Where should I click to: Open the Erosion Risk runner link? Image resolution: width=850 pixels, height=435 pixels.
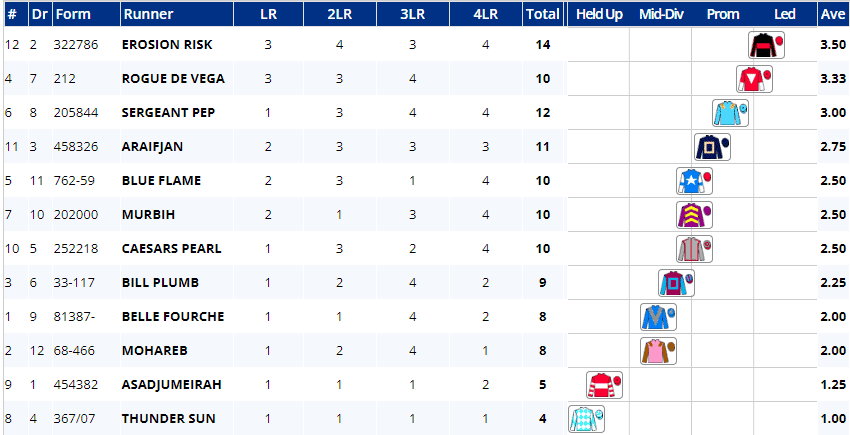[x=166, y=45]
